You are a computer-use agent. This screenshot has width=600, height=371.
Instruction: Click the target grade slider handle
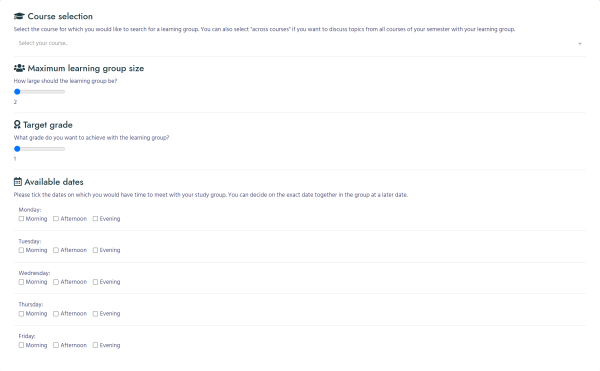[17, 149]
